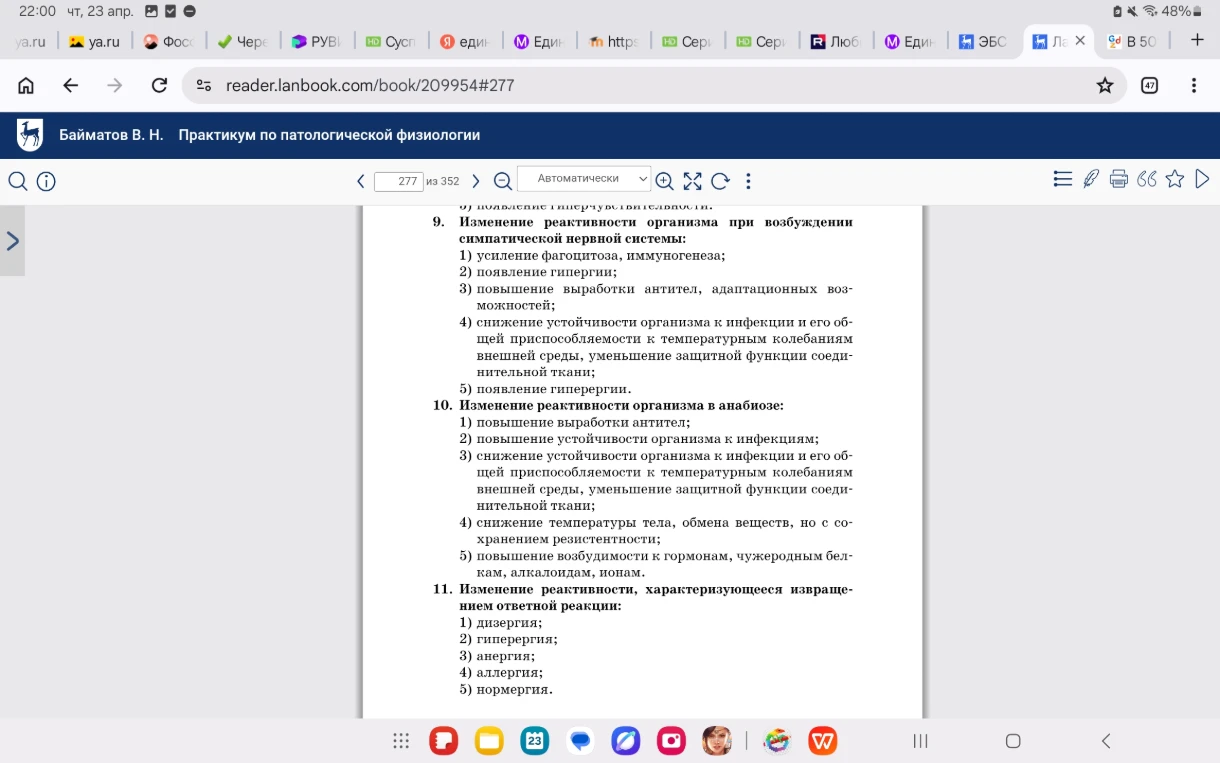Screen dimensions: 1220x763
Task: Click the book title Практикум по патологической физиологии
Action: point(329,135)
